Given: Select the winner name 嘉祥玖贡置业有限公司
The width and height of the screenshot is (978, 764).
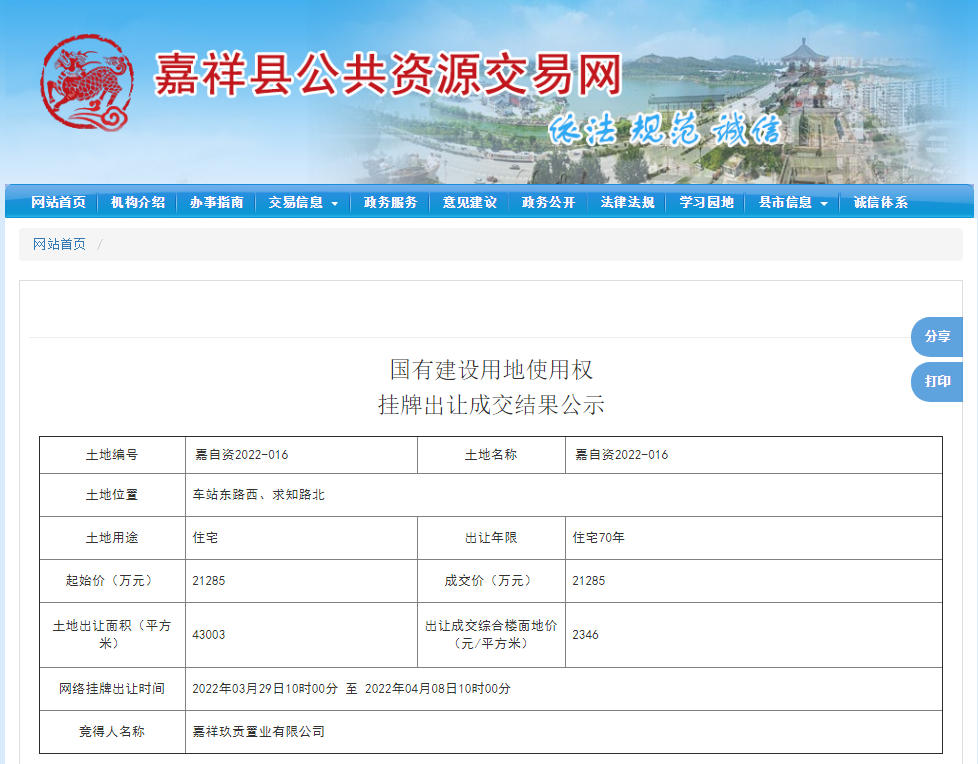Looking at the screenshot, I should [261, 733].
